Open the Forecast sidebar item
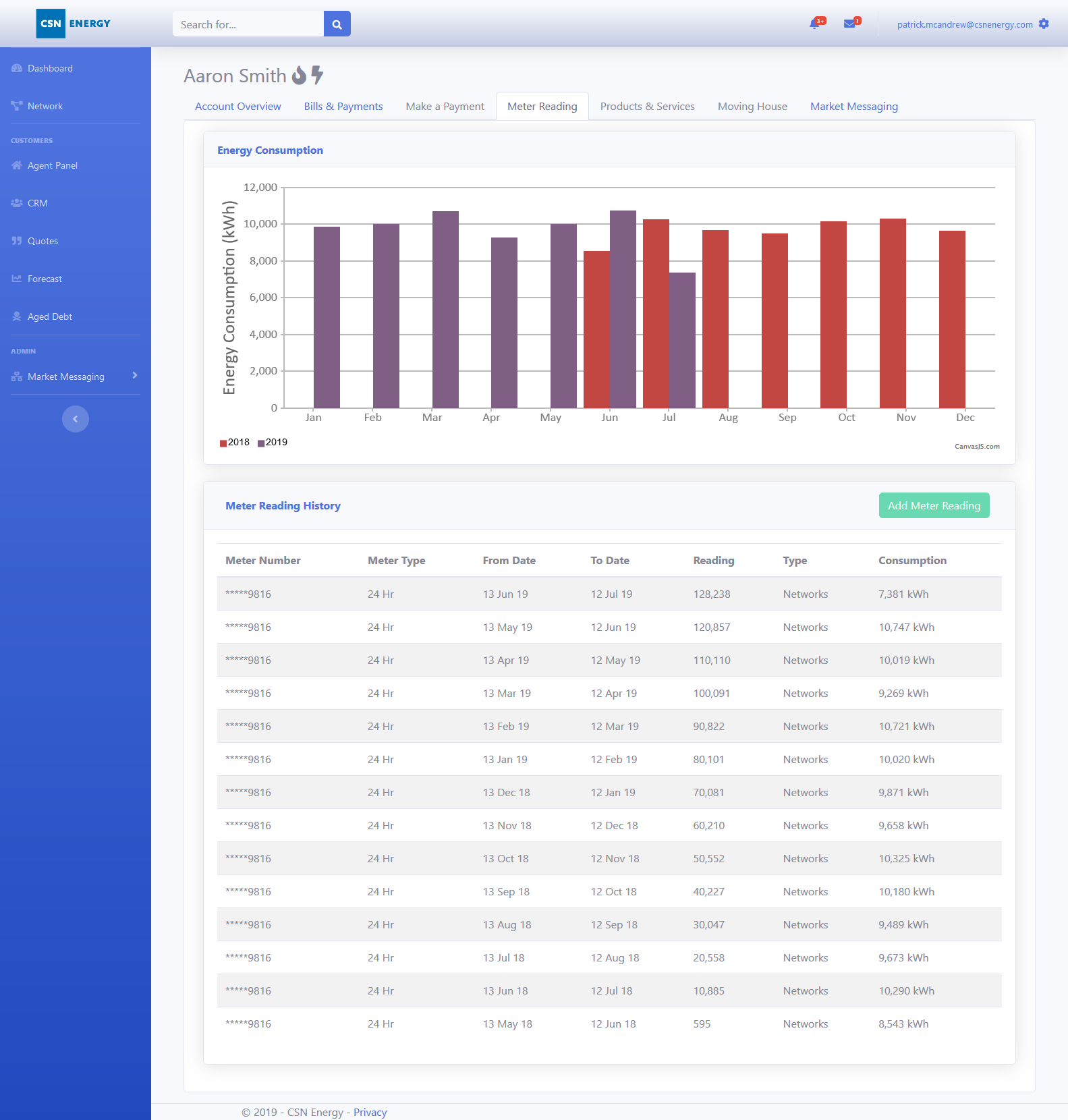The height and width of the screenshot is (1120, 1068). point(45,279)
